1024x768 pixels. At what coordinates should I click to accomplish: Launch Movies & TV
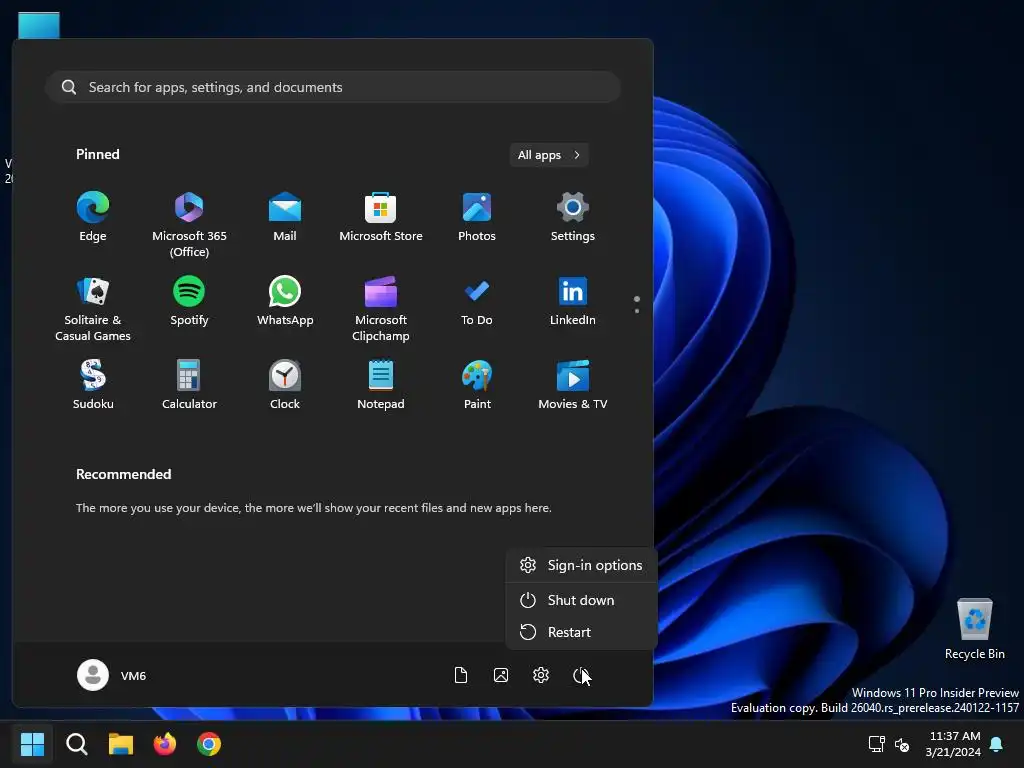(573, 385)
